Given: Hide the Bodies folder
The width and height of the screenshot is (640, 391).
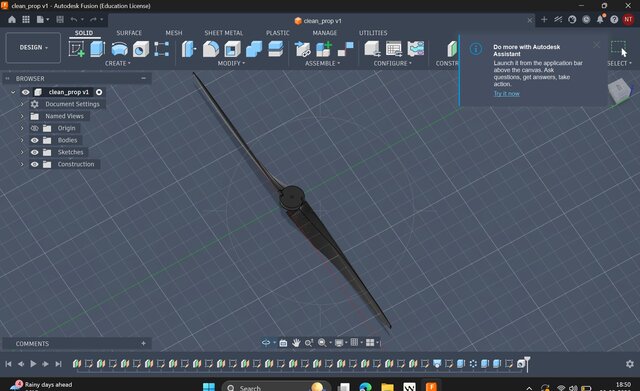Looking at the screenshot, I should (x=35, y=140).
